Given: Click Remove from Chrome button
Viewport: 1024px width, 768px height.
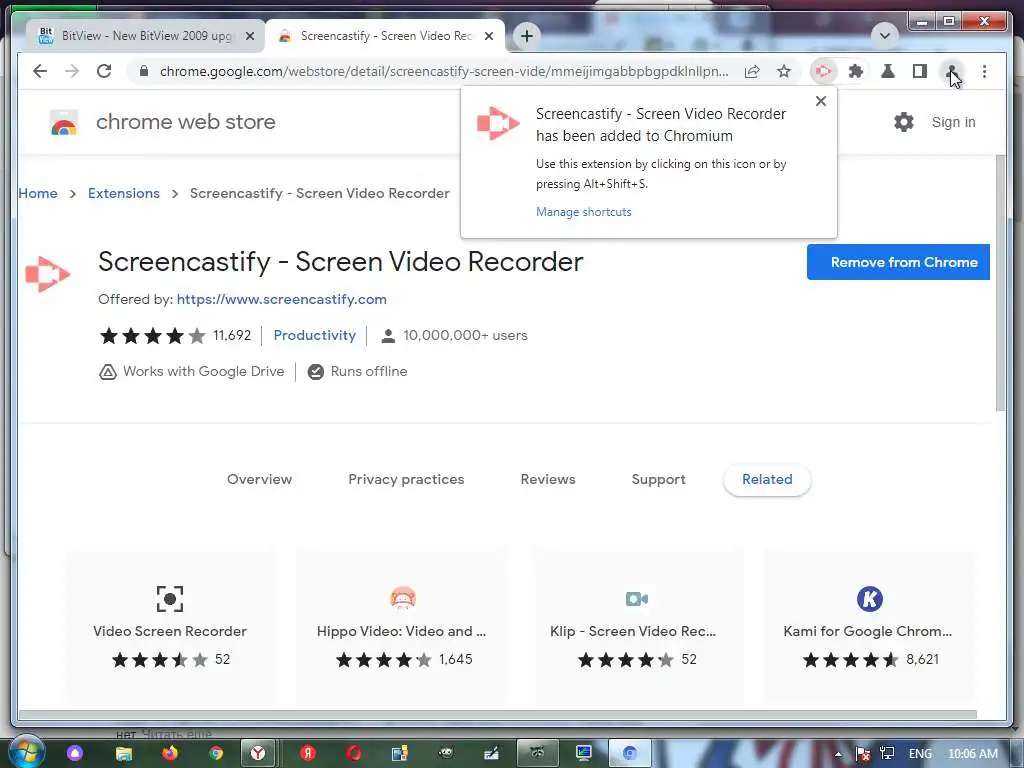Looking at the screenshot, I should pyautogui.click(x=898, y=262).
